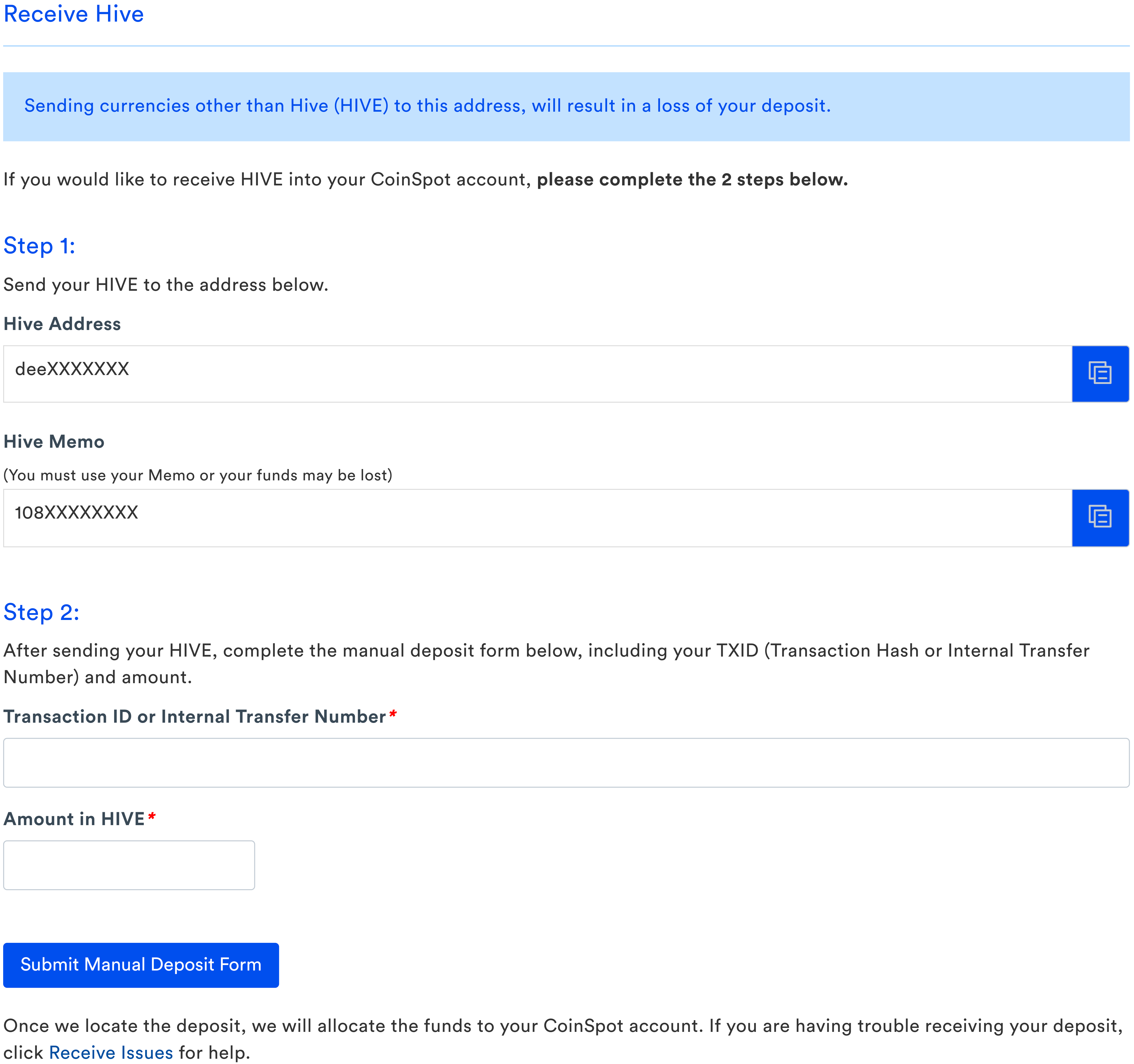Click the Hive Memo field showing 108XXXXXXXX
Viewport: 1134px width, 1064px height.
click(538, 518)
